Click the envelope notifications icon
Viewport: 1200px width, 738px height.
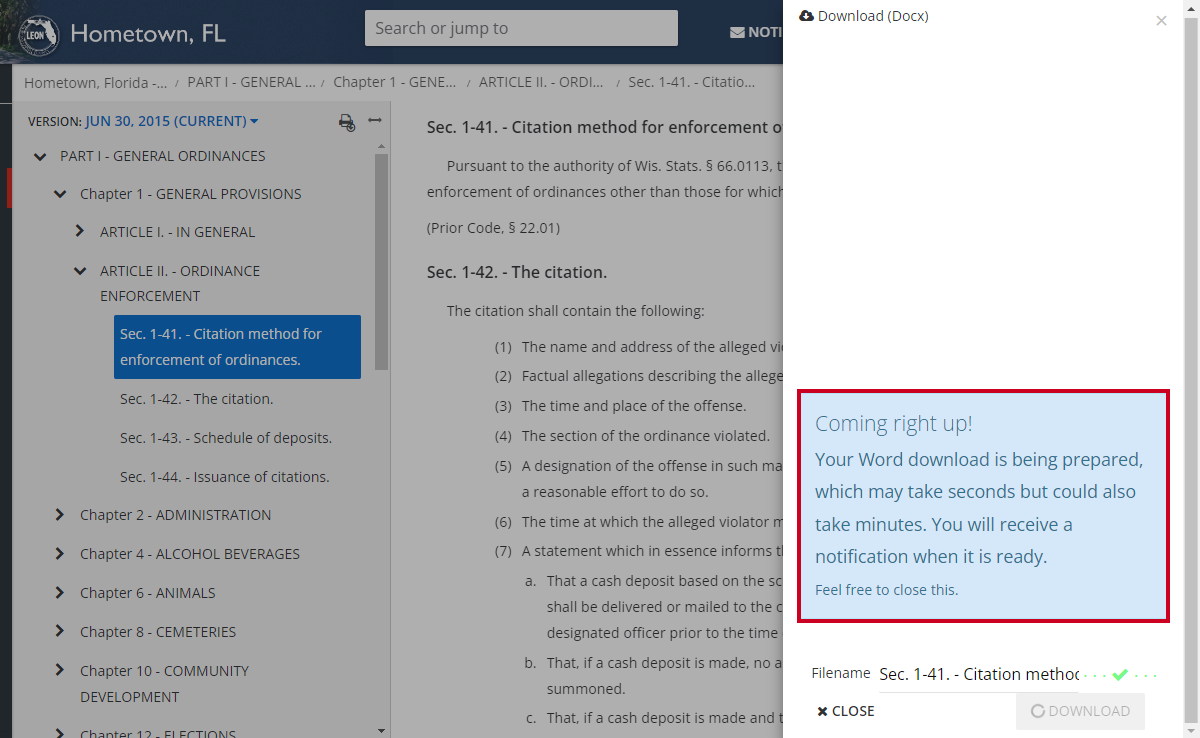737,32
